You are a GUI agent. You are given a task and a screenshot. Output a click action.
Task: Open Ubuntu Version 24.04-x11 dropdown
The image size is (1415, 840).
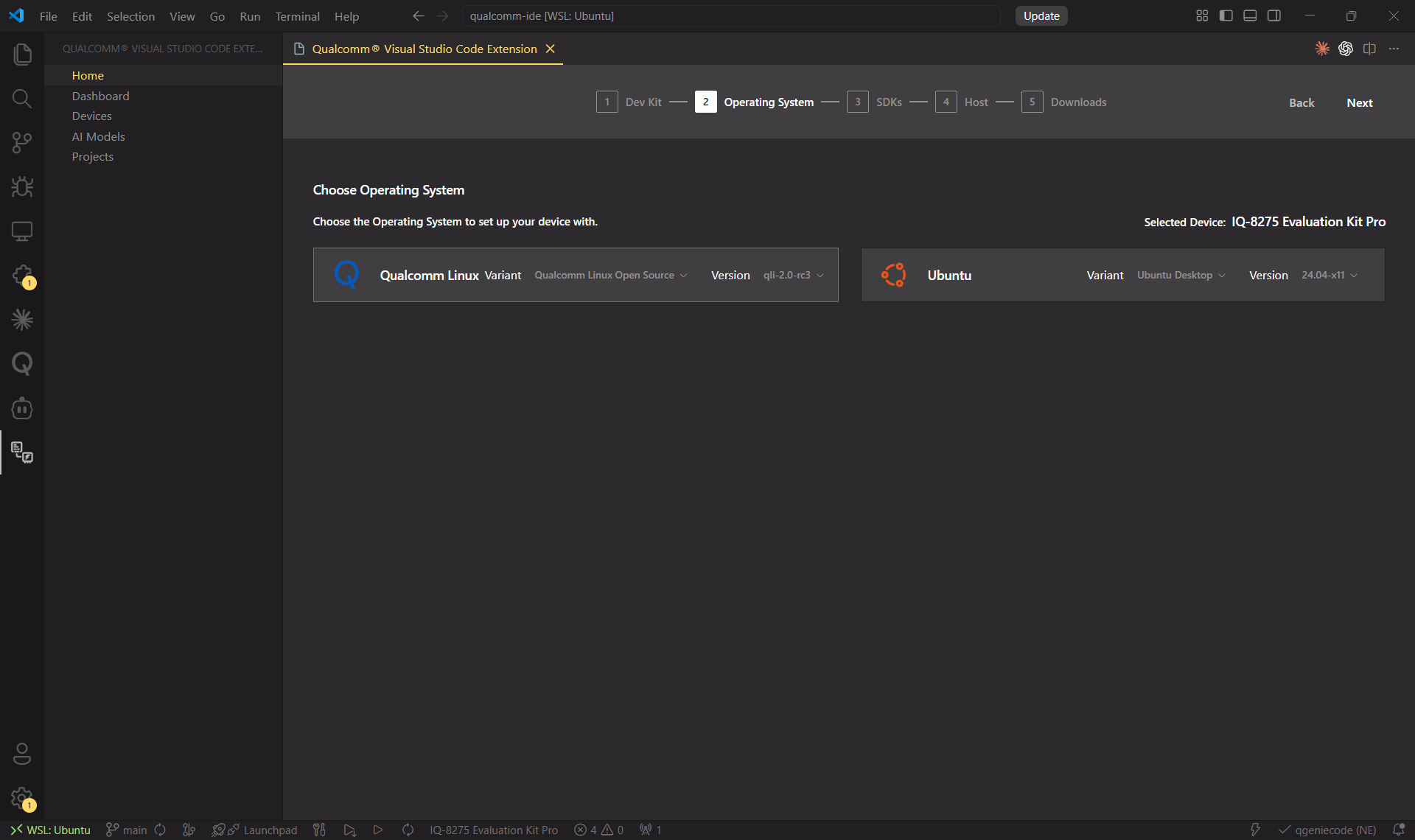(x=1330, y=275)
